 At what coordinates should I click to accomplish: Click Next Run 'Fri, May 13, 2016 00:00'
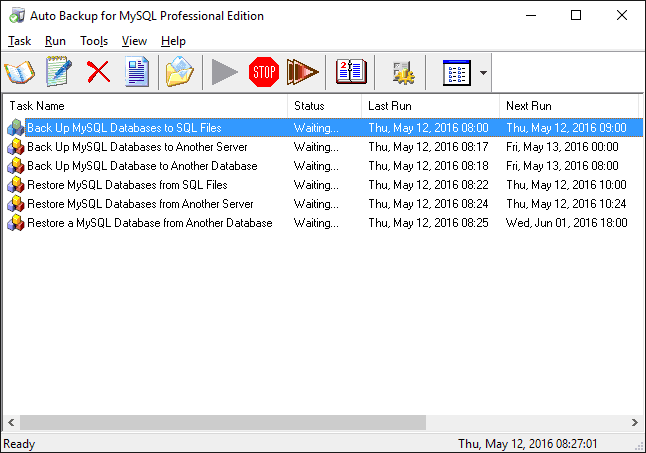tap(562, 147)
